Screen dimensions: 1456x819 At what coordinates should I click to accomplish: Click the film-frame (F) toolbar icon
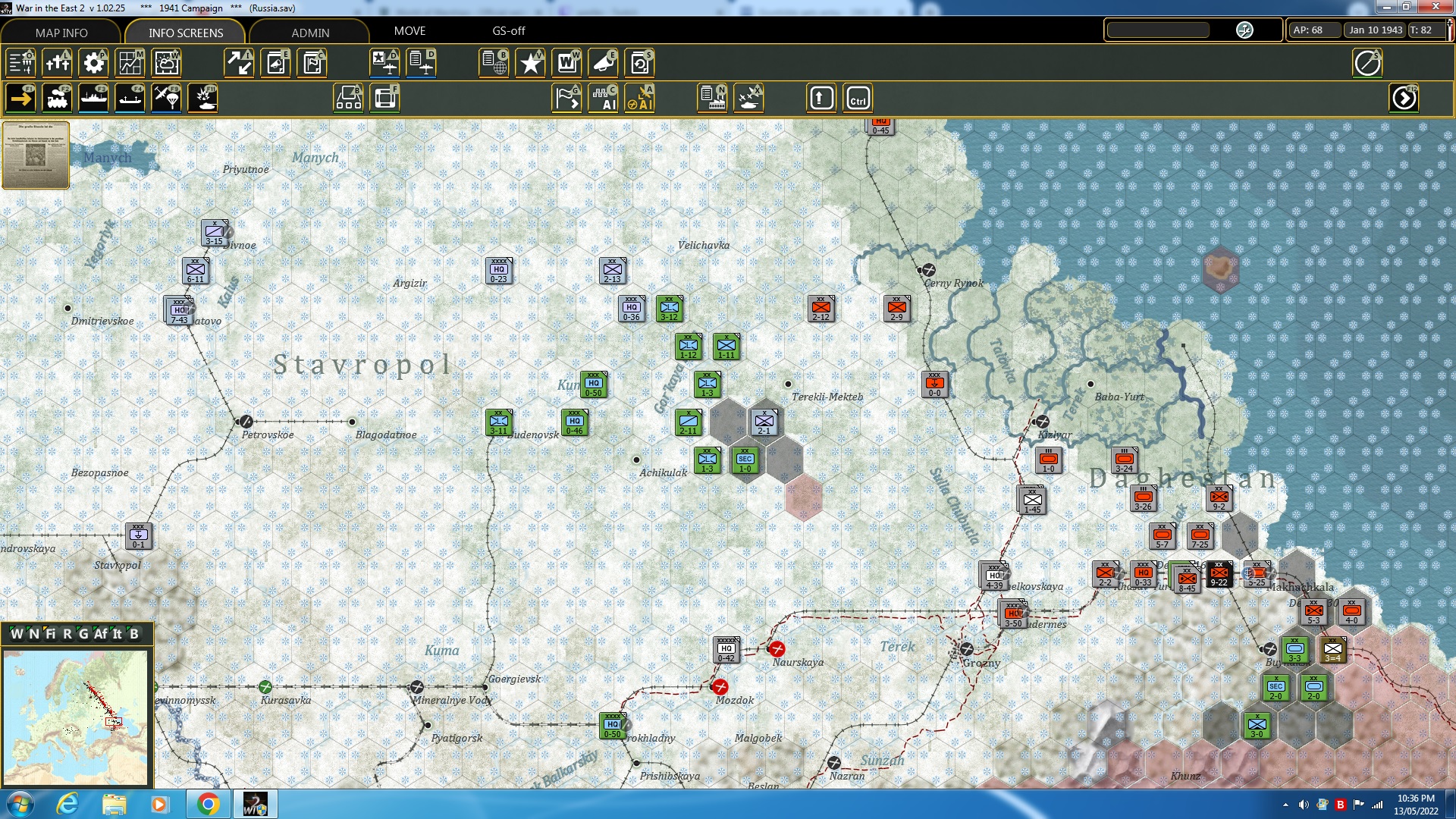tap(384, 98)
